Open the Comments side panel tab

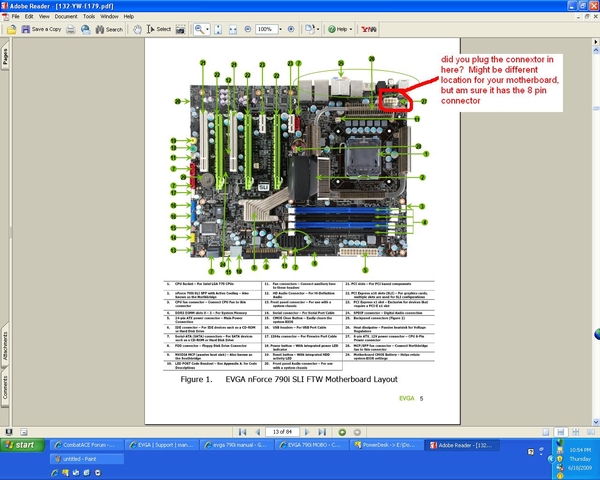[5, 387]
